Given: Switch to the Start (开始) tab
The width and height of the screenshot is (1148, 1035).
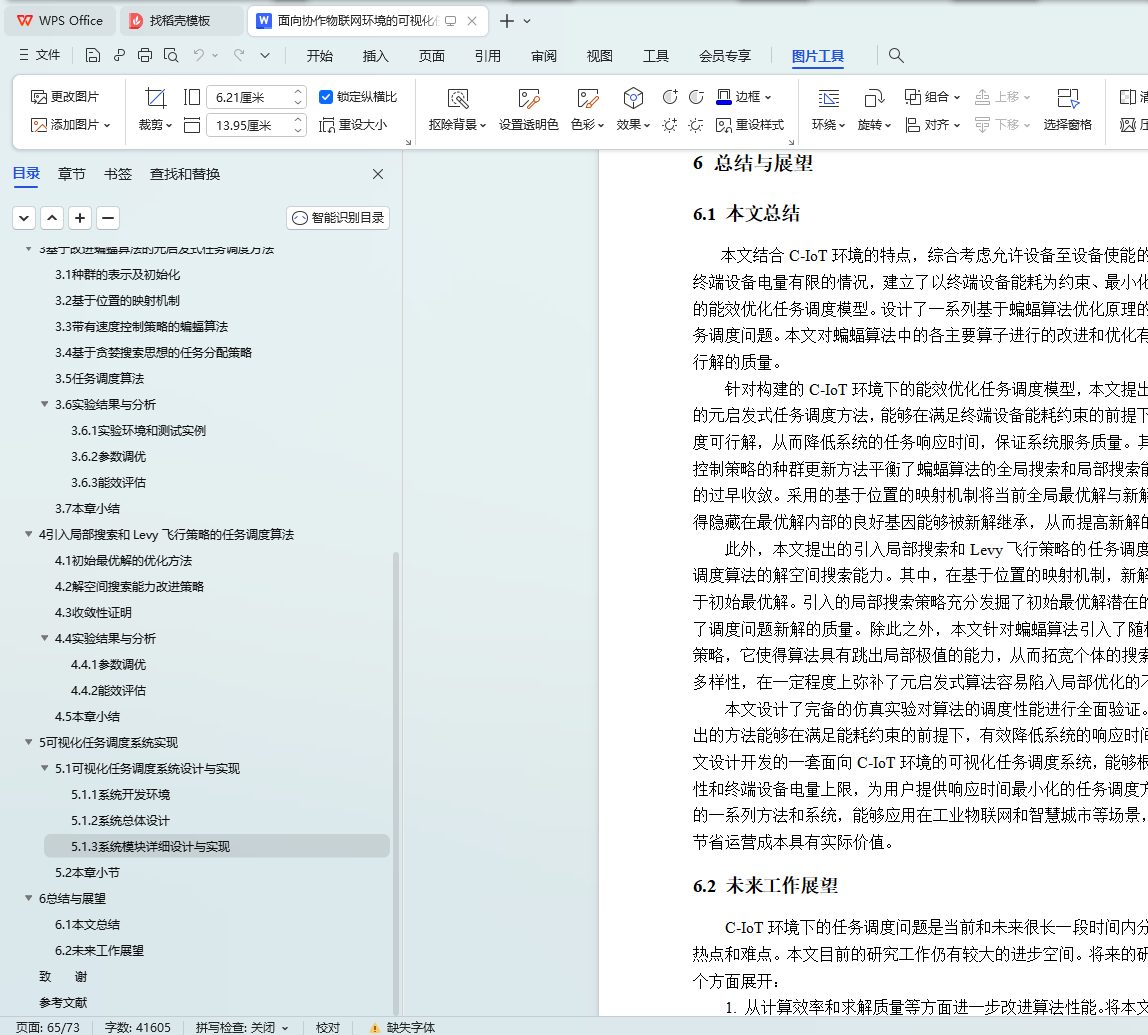Looking at the screenshot, I should click(319, 56).
